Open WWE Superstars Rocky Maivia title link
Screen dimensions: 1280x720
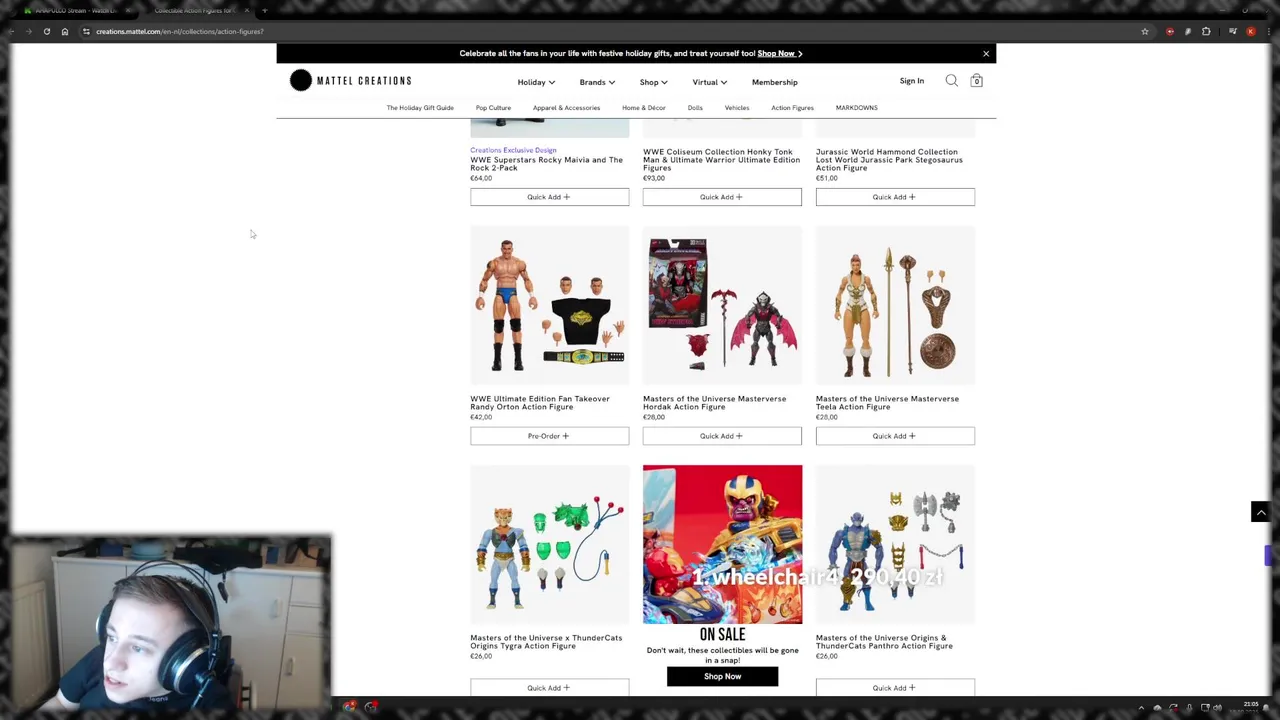click(x=546, y=164)
